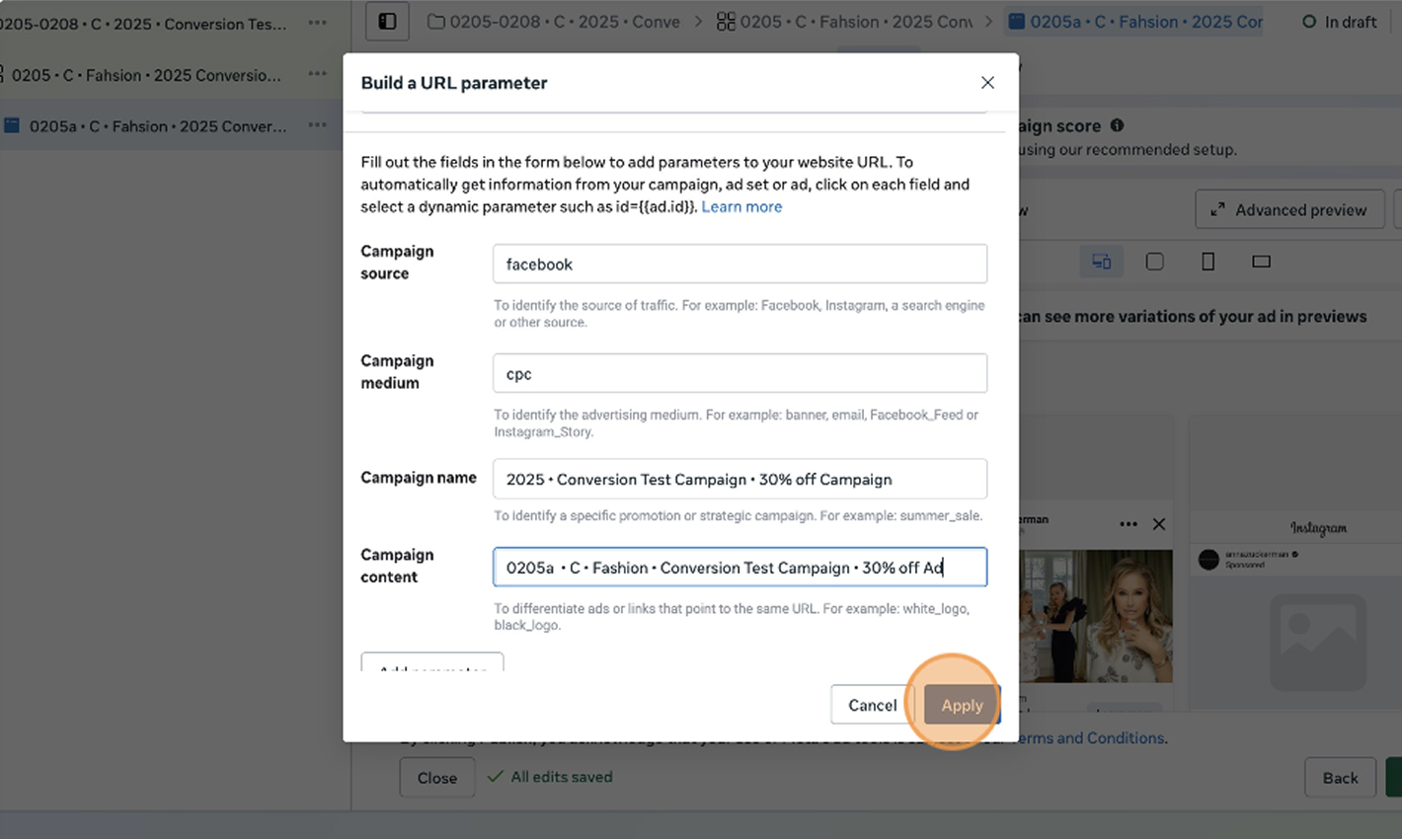
Task: Toggle the sidebar panel icon
Action: click(387, 22)
